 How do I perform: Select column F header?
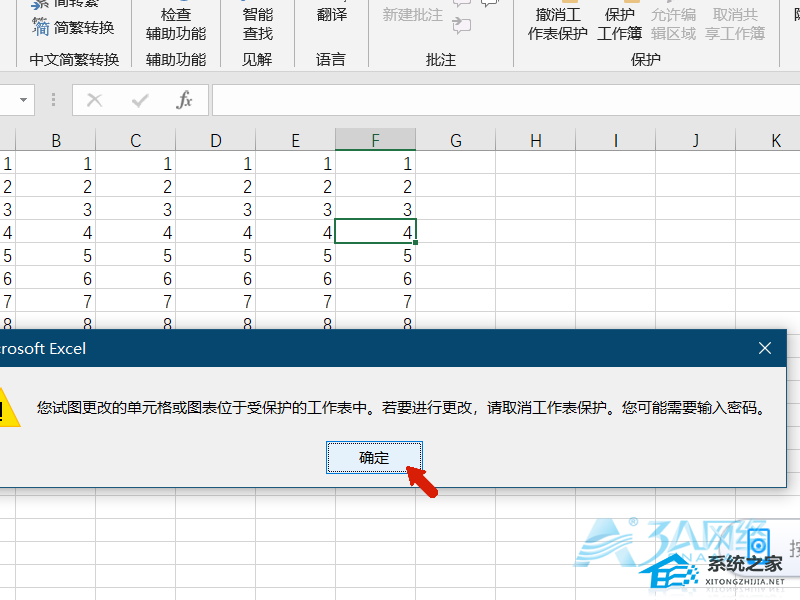[x=376, y=140]
